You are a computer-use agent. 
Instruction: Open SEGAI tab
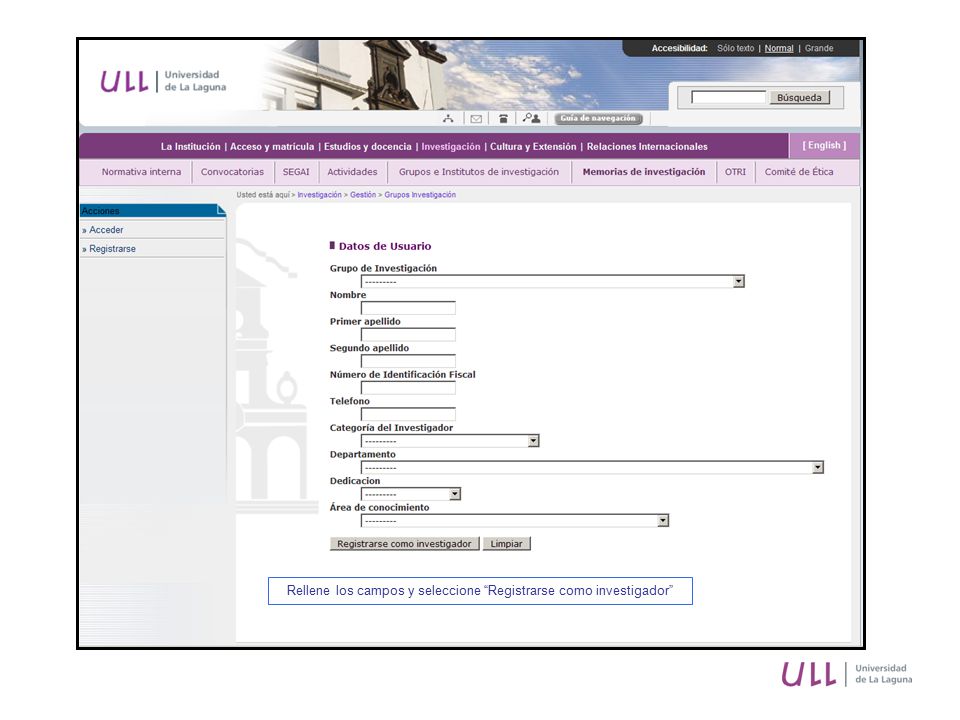[x=296, y=172]
